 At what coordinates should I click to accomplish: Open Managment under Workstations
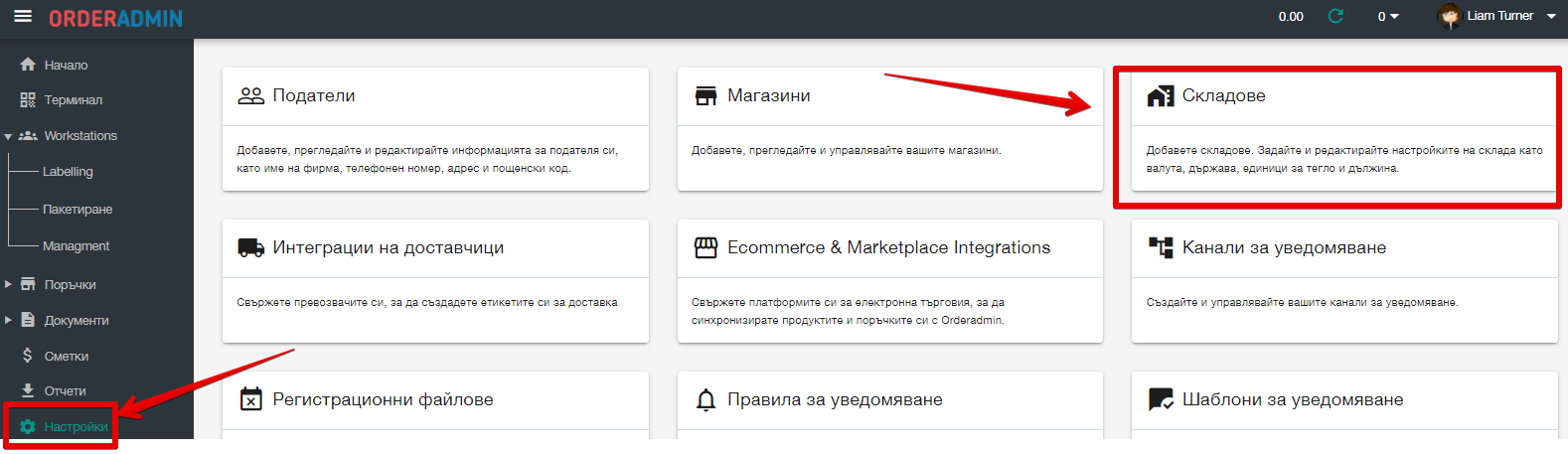point(76,245)
